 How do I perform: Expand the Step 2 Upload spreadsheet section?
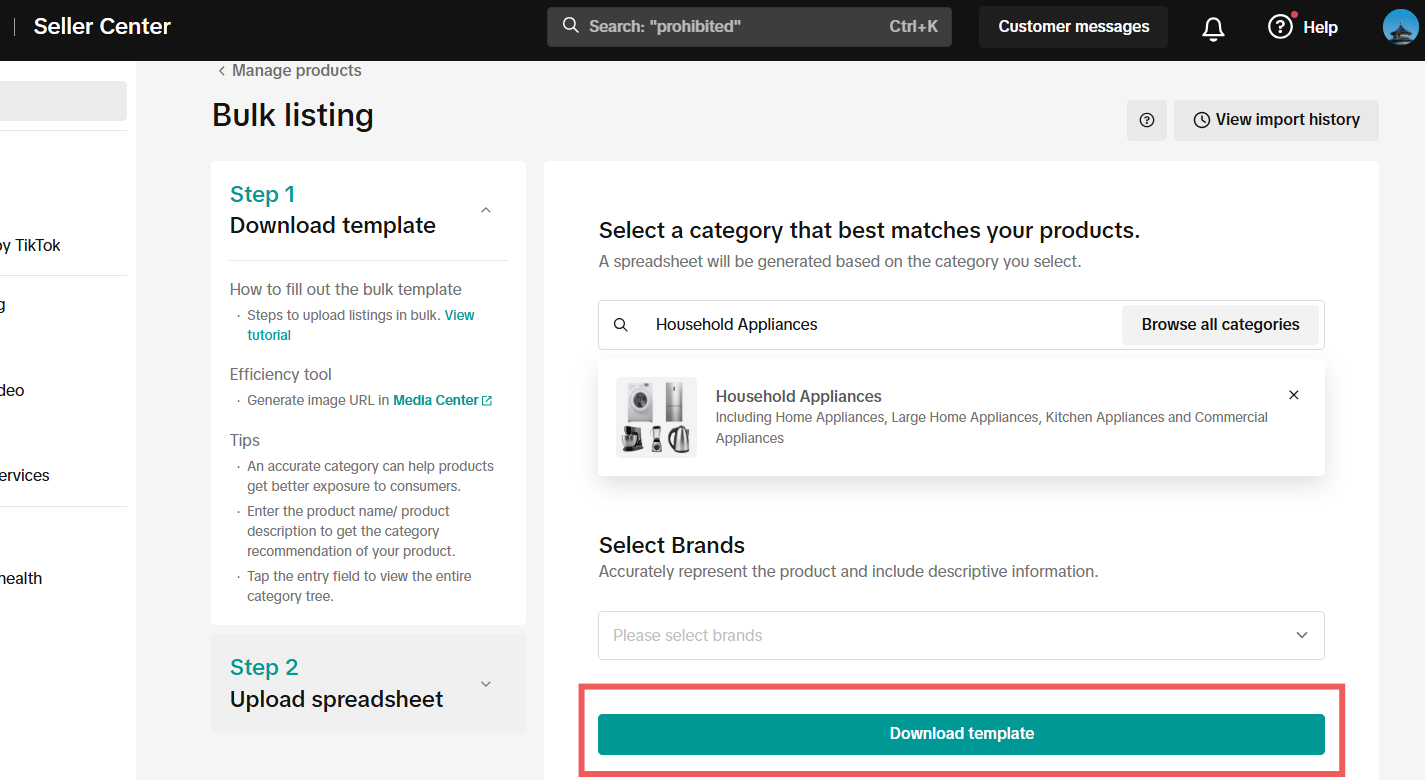pyautogui.click(x=486, y=684)
